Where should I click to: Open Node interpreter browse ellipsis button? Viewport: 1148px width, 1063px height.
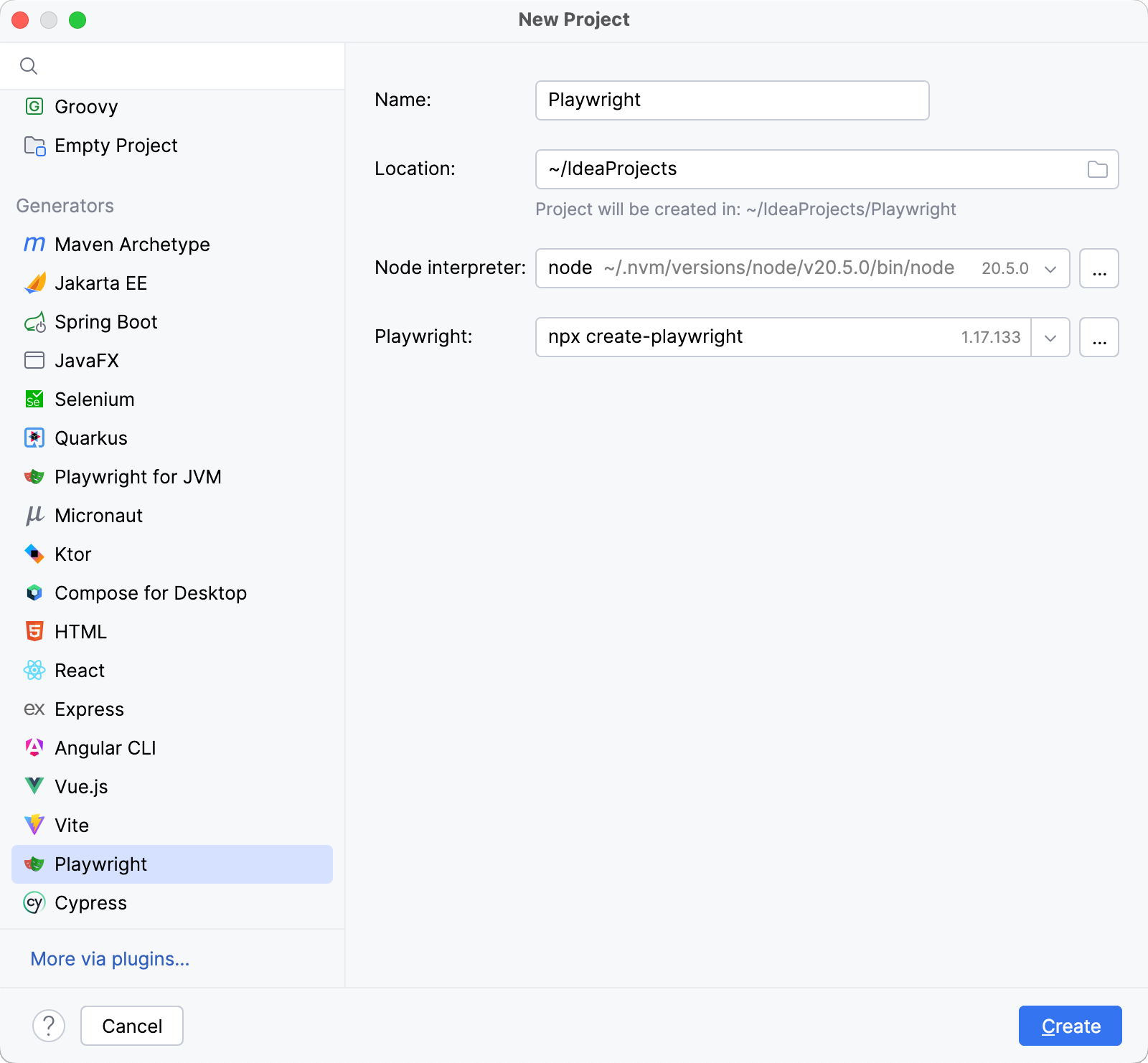coord(1098,269)
